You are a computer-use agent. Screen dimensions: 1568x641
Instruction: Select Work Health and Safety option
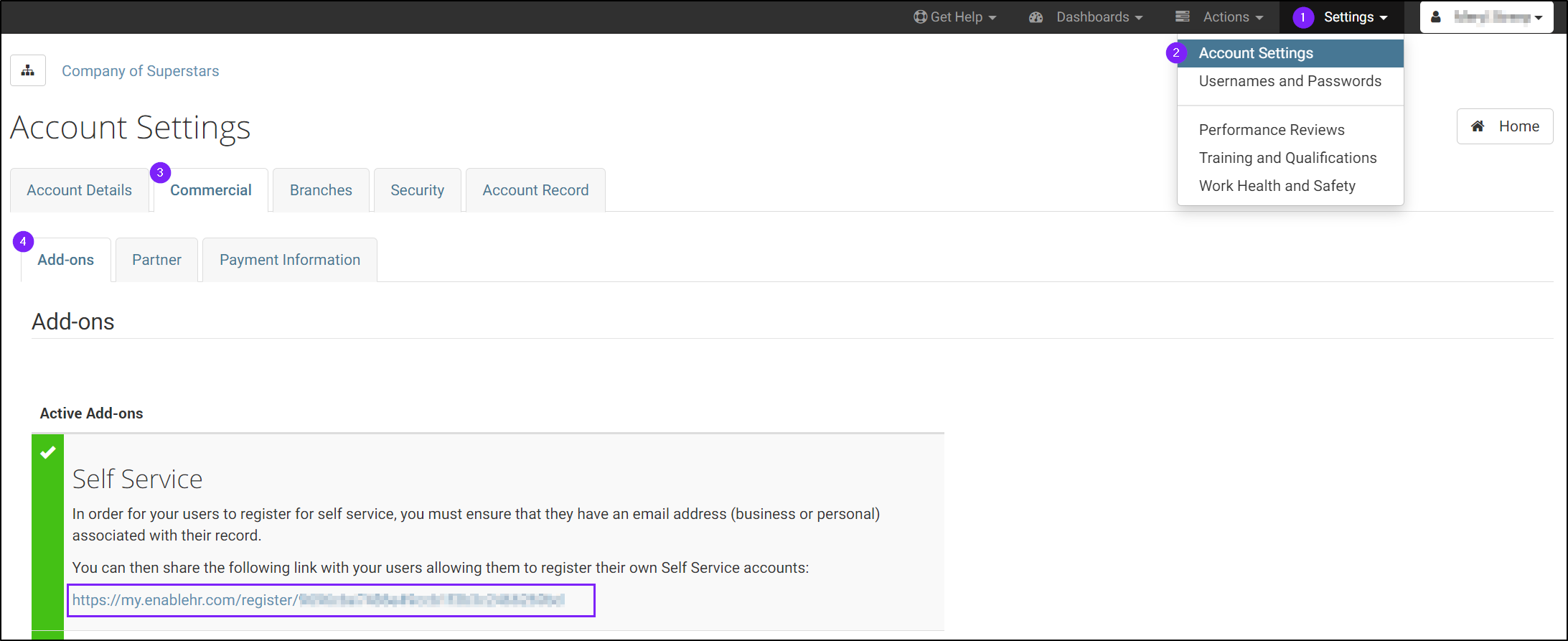click(1277, 186)
